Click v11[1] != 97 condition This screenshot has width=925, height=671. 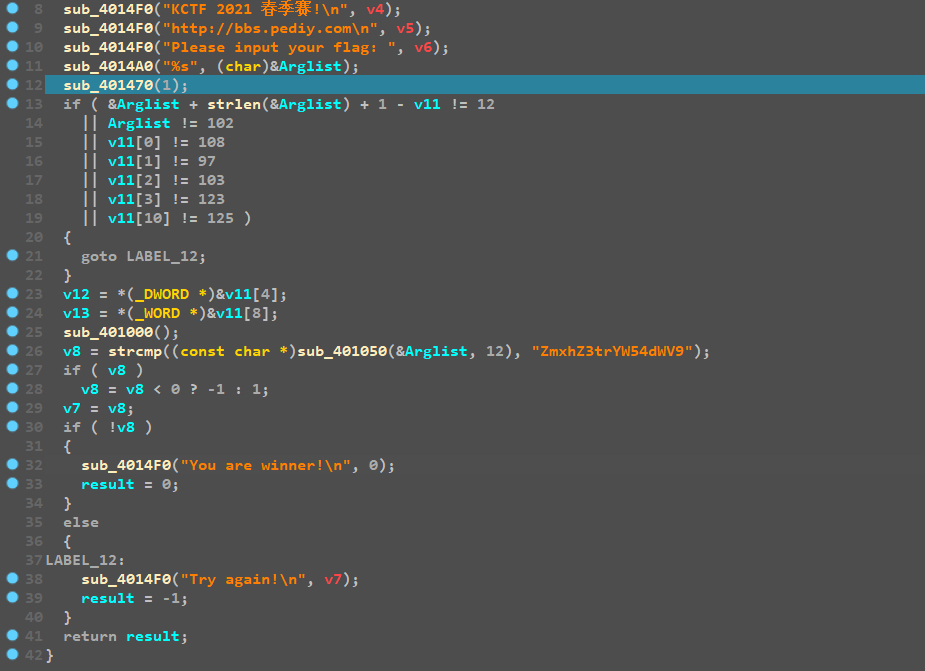point(162,161)
